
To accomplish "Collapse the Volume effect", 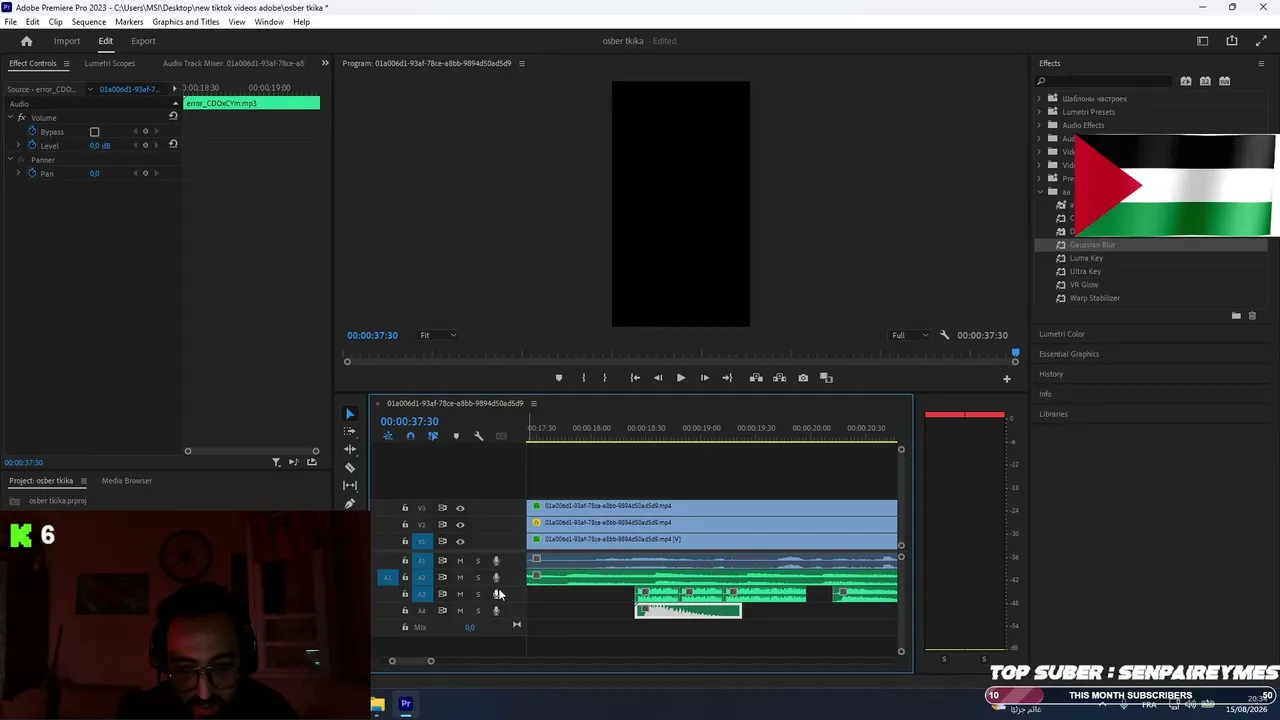I will click(9, 118).
